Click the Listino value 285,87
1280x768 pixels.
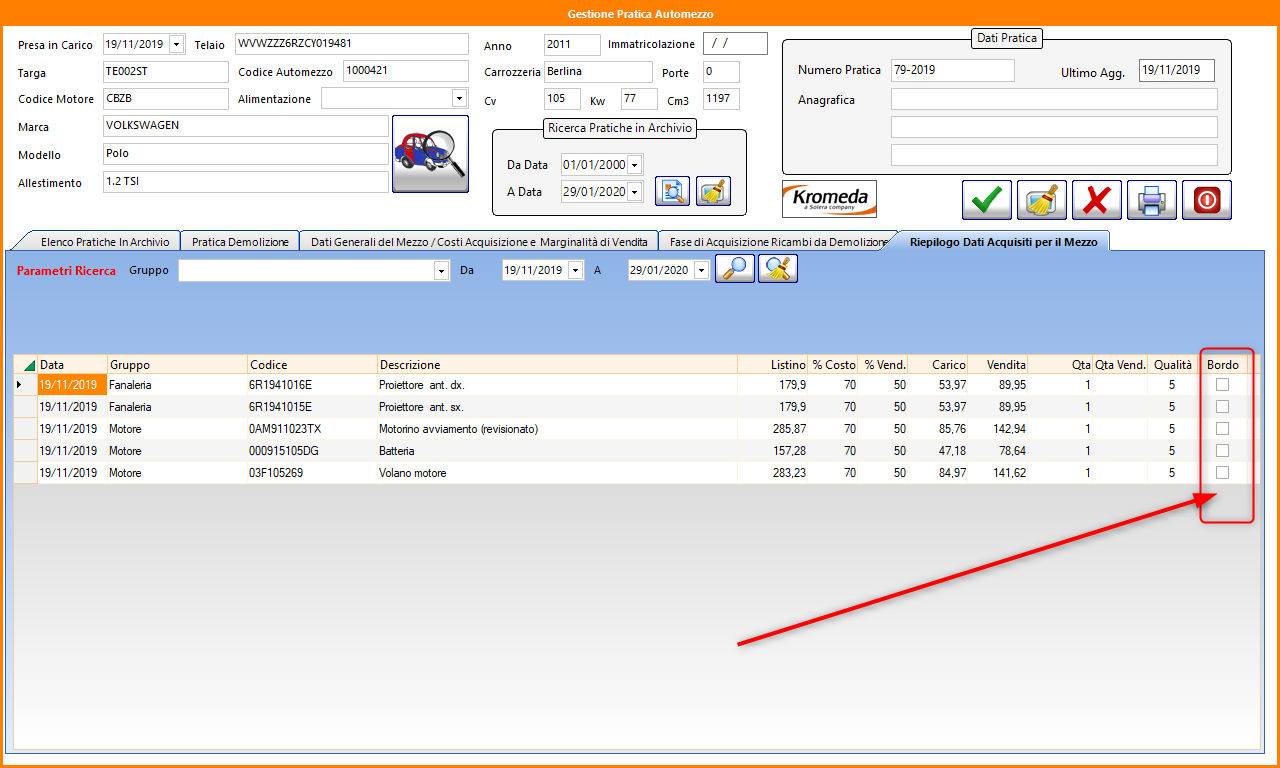[773, 429]
